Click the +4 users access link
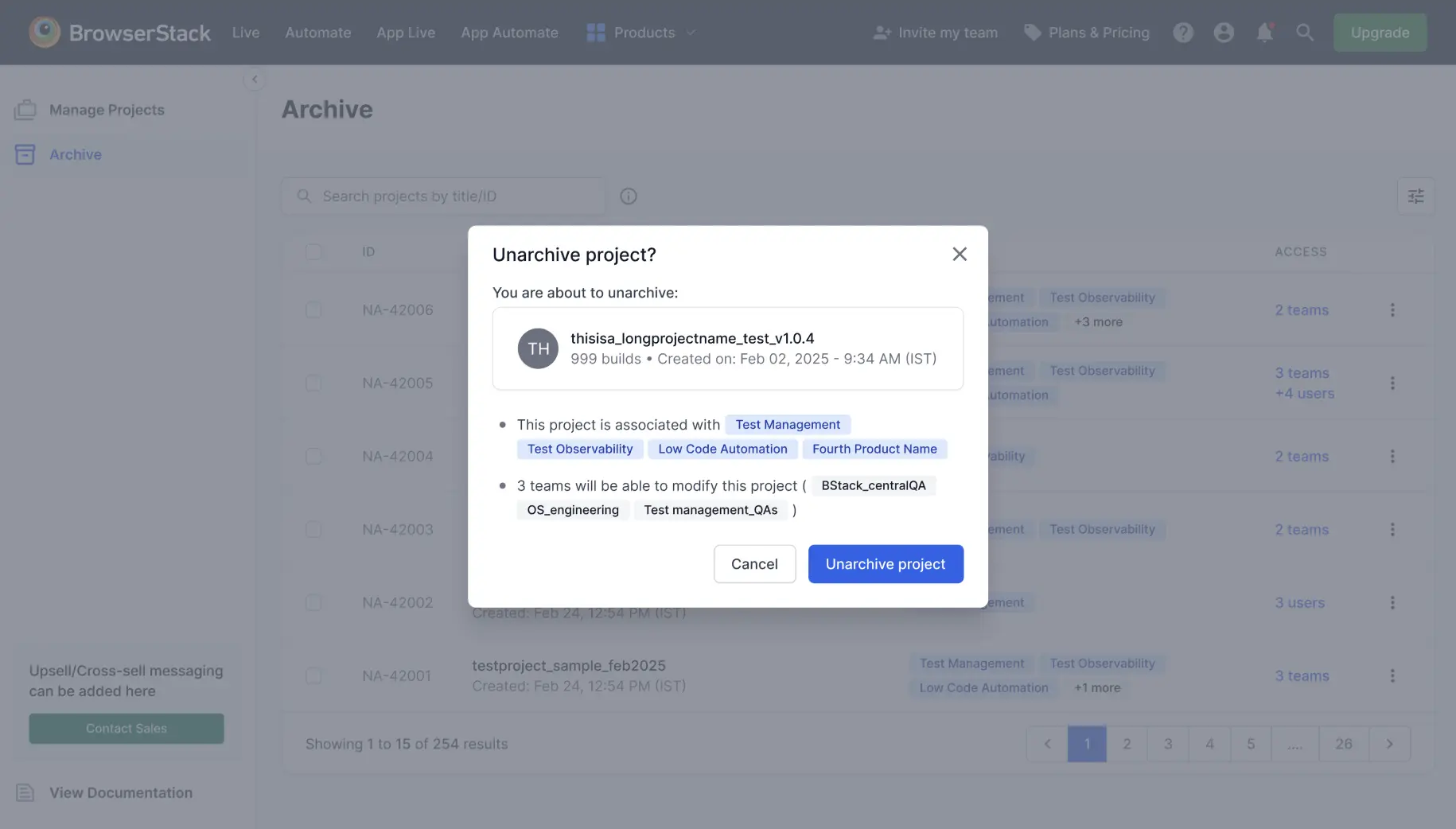Screen dimensions: 1456x829 (x=1305, y=394)
